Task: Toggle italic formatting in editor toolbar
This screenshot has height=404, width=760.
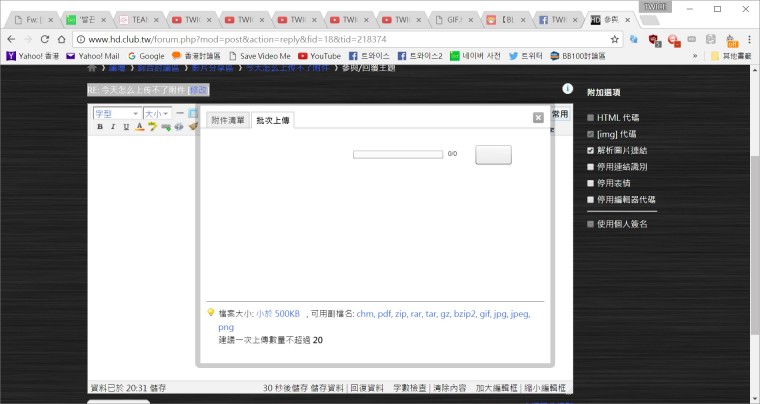Action: 113,127
